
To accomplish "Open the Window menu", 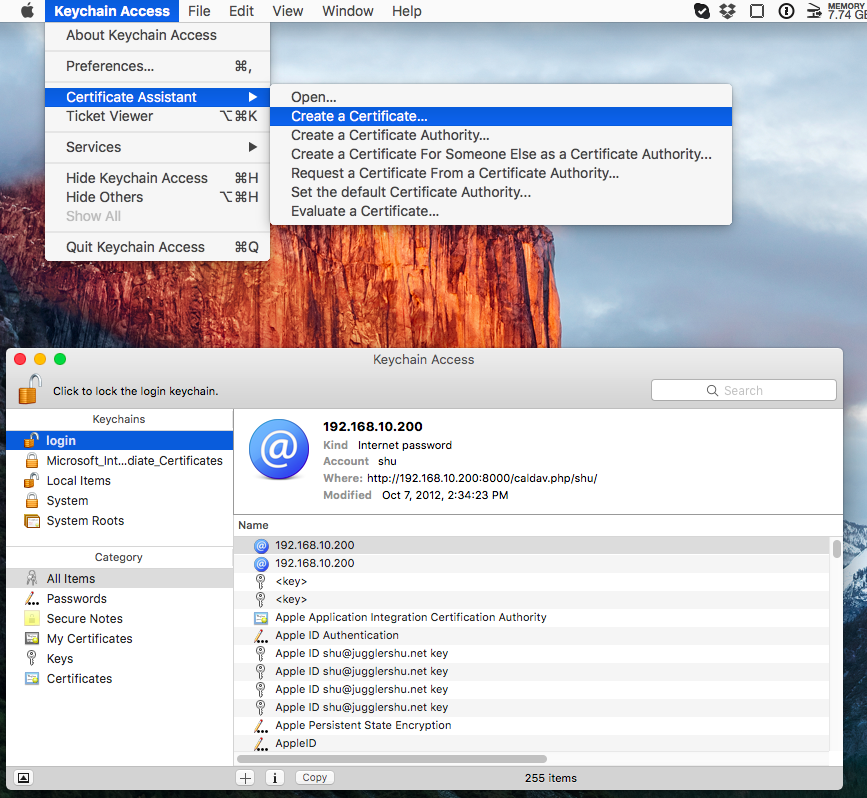I will (x=347, y=11).
